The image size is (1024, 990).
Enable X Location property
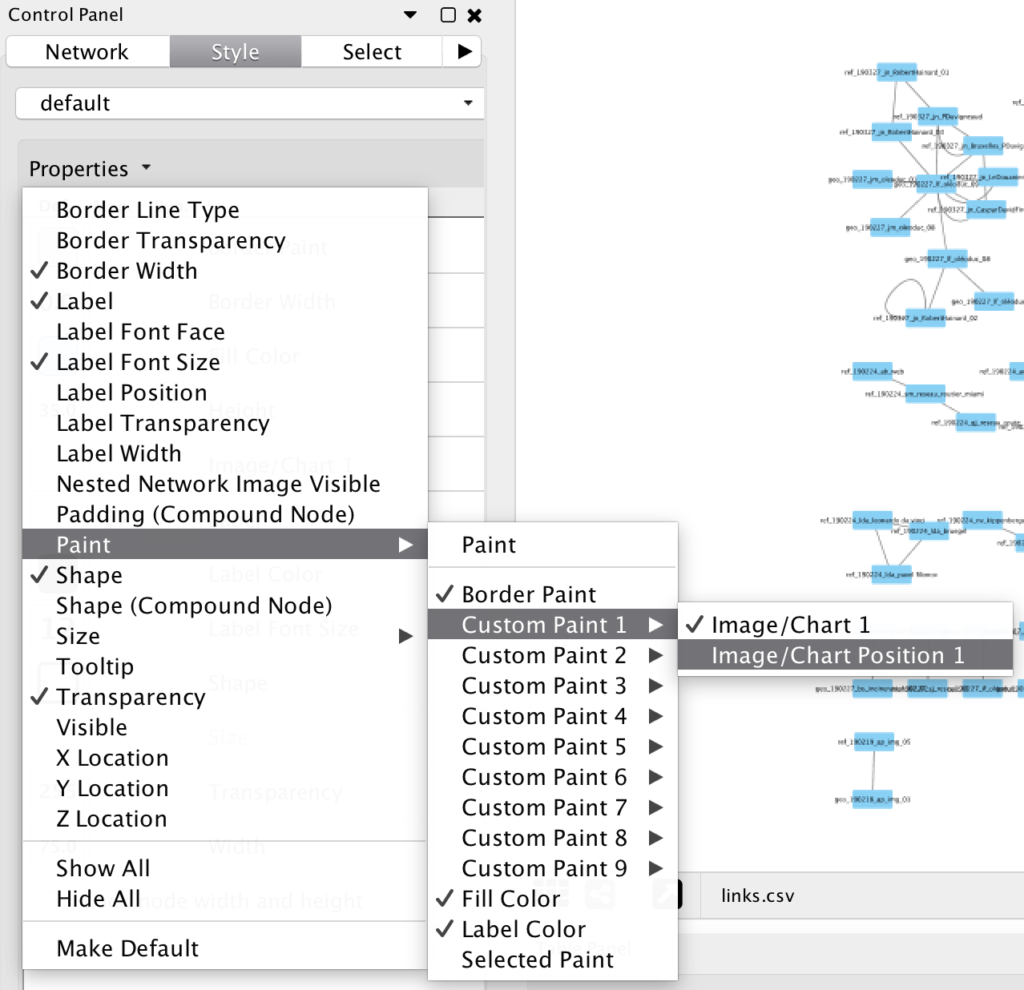(x=225, y=758)
